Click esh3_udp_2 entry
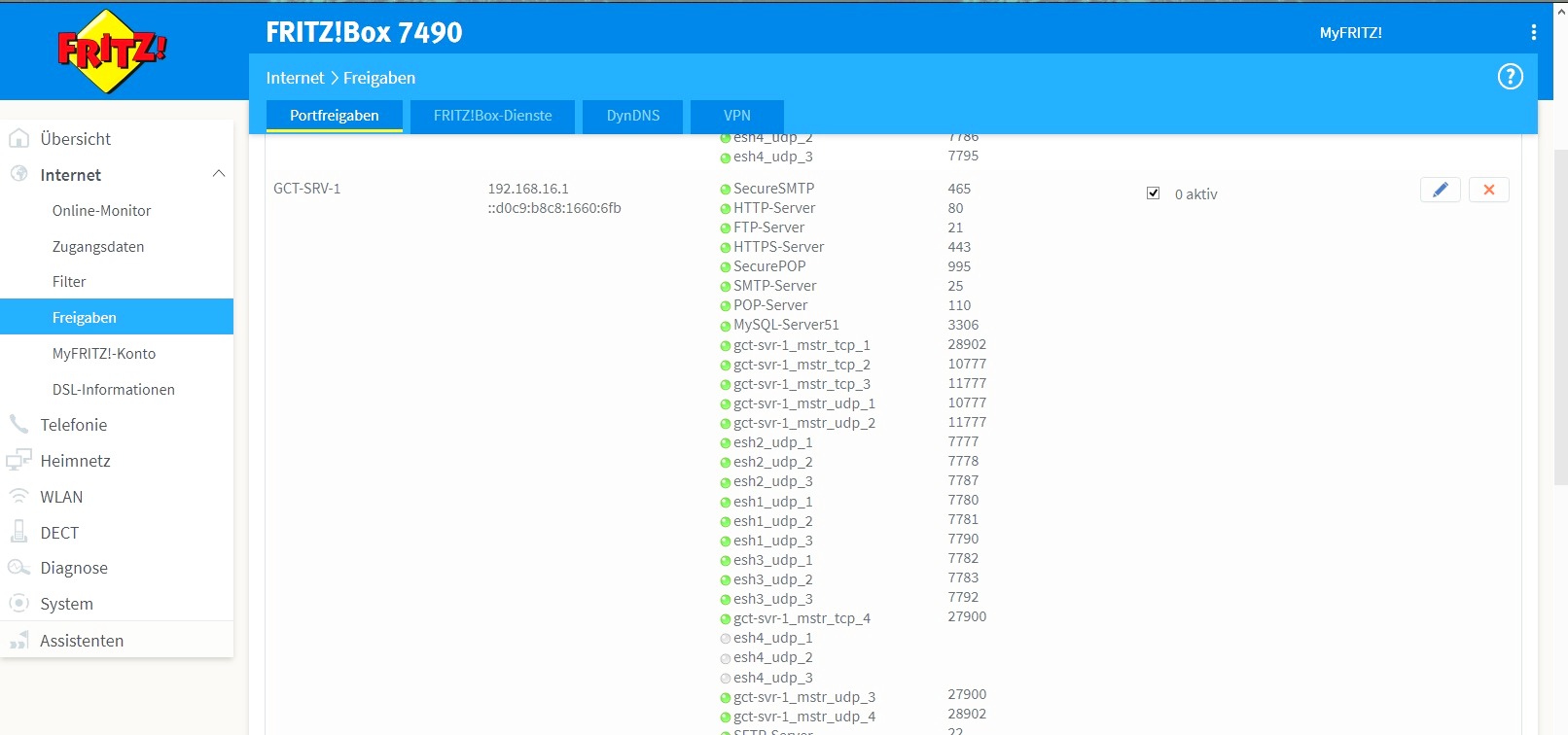 point(773,579)
